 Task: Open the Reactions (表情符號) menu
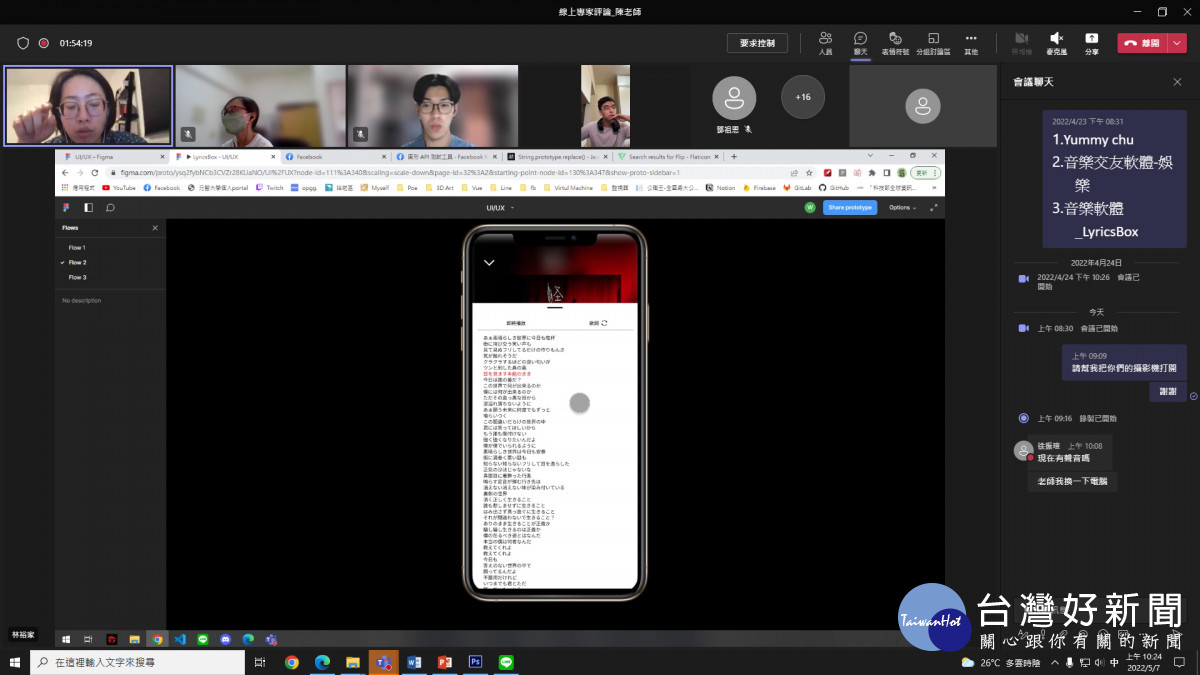(895, 42)
